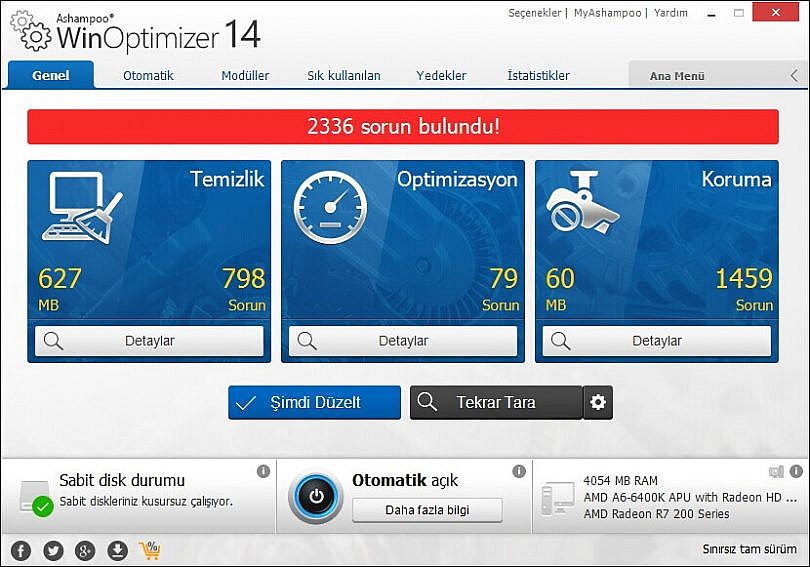Switch to the Otomatik tab
Screen dimensions: 810x567
pyautogui.click(x=148, y=76)
